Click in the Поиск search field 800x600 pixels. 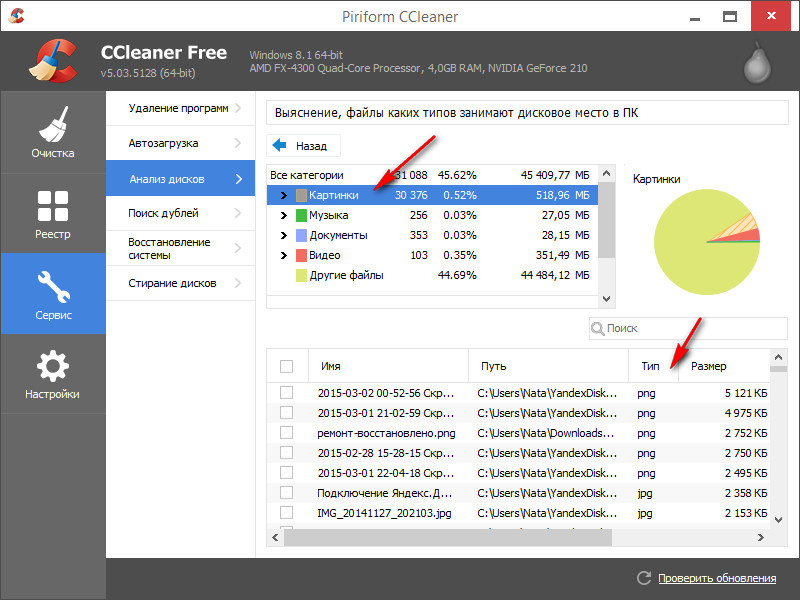point(688,328)
